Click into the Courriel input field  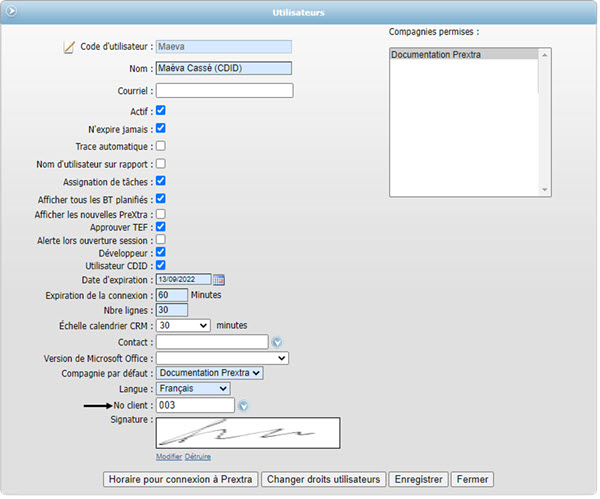tap(224, 91)
